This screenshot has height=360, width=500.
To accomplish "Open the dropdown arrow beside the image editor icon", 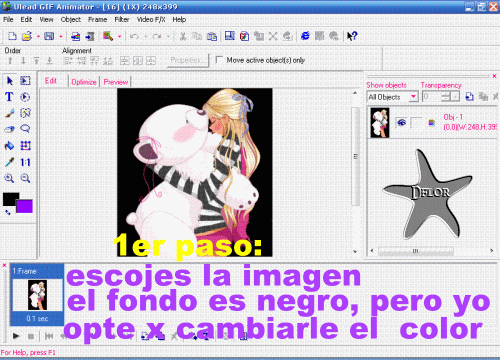I will [x=119, y=36].
